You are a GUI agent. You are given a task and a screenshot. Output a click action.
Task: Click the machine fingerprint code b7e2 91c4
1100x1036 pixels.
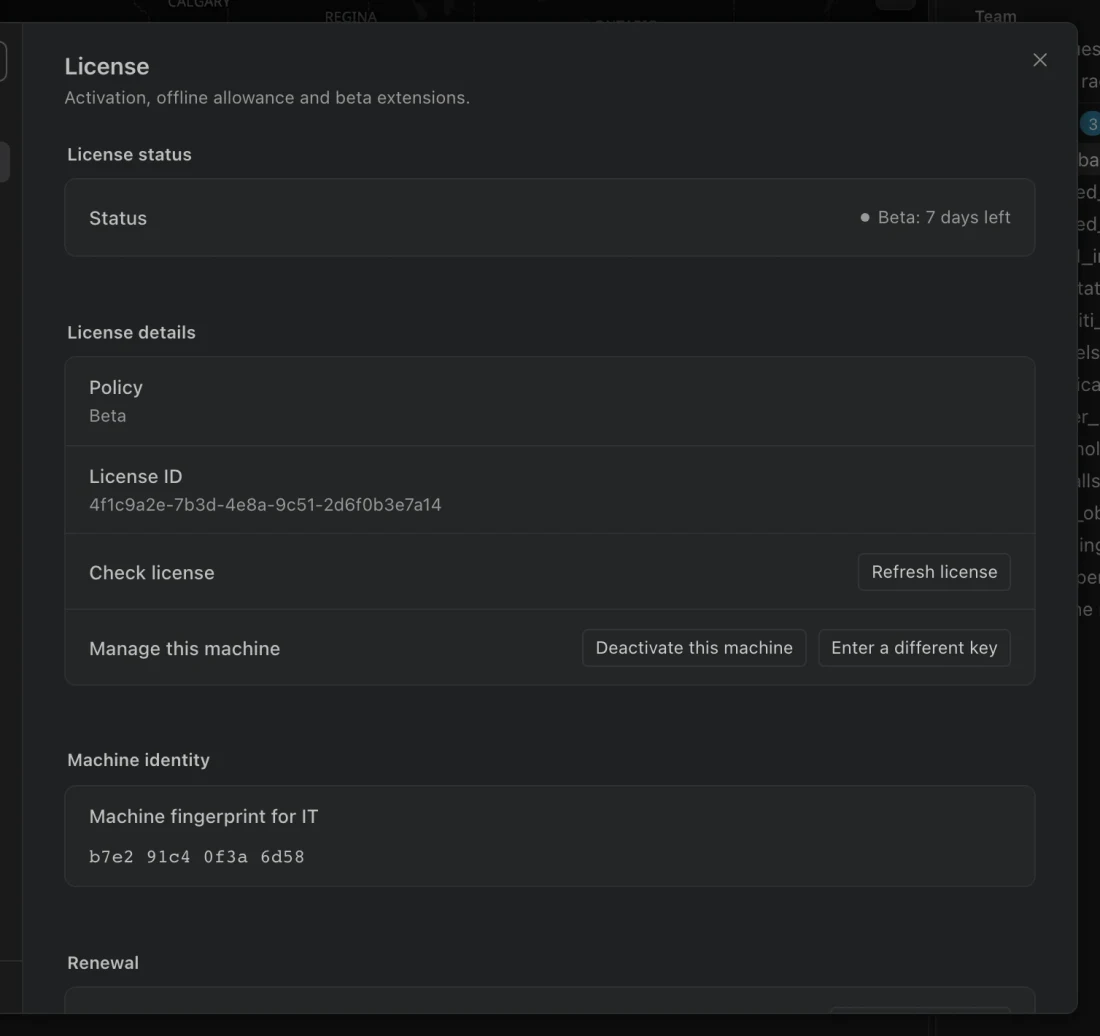(196, 856)
